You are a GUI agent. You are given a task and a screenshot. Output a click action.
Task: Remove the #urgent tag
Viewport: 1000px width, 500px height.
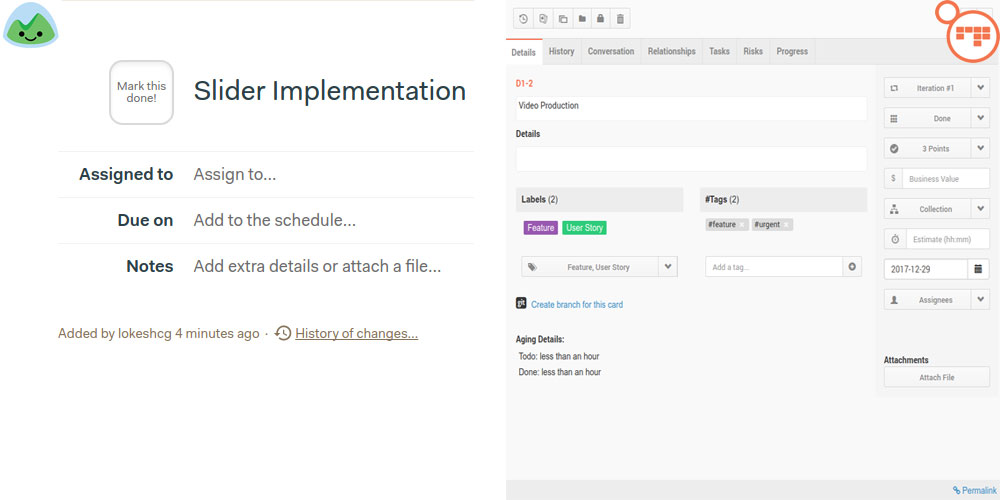[x=786, y=225]
